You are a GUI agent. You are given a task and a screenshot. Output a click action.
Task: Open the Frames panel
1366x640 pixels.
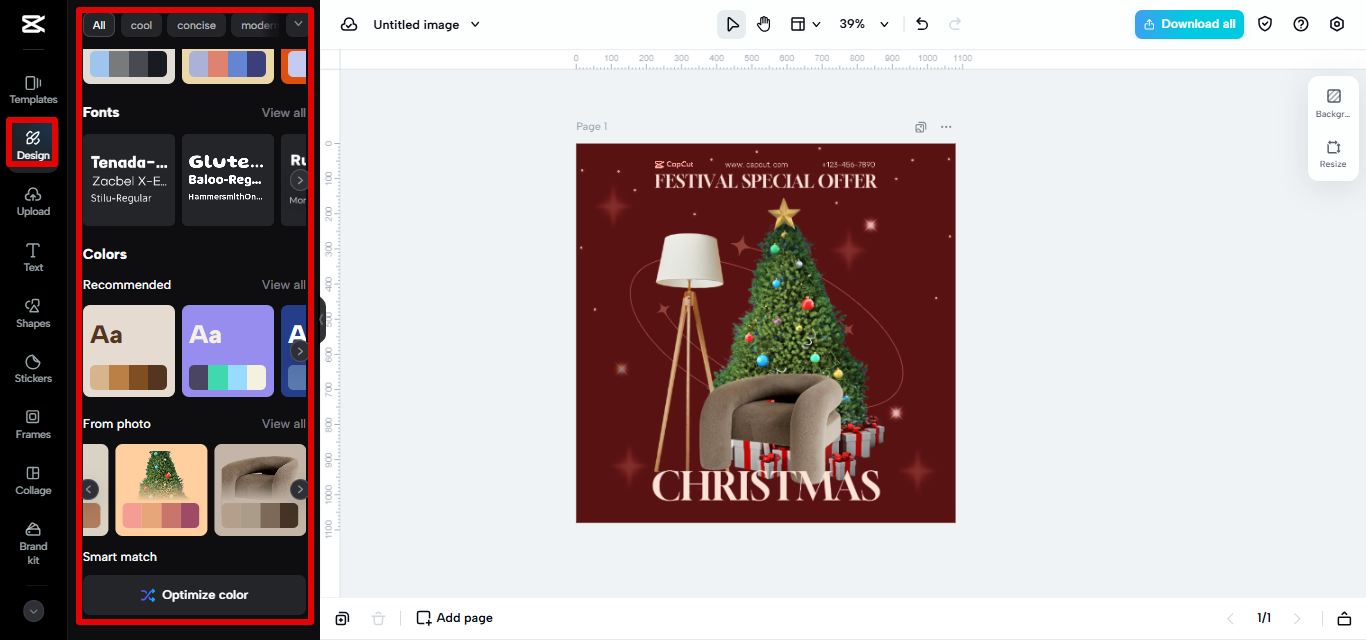pos(33,424)
